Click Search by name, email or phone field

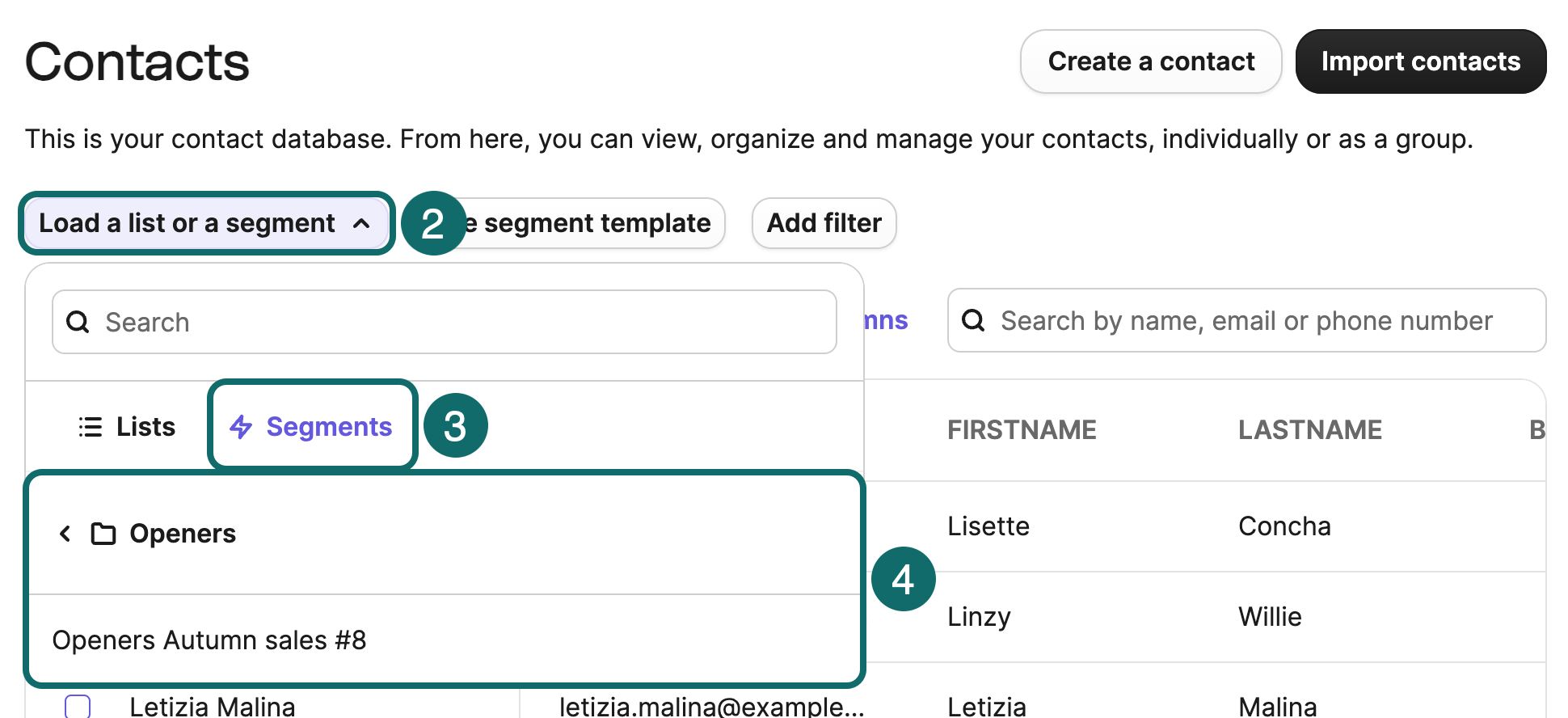[x=1246, y=320]
